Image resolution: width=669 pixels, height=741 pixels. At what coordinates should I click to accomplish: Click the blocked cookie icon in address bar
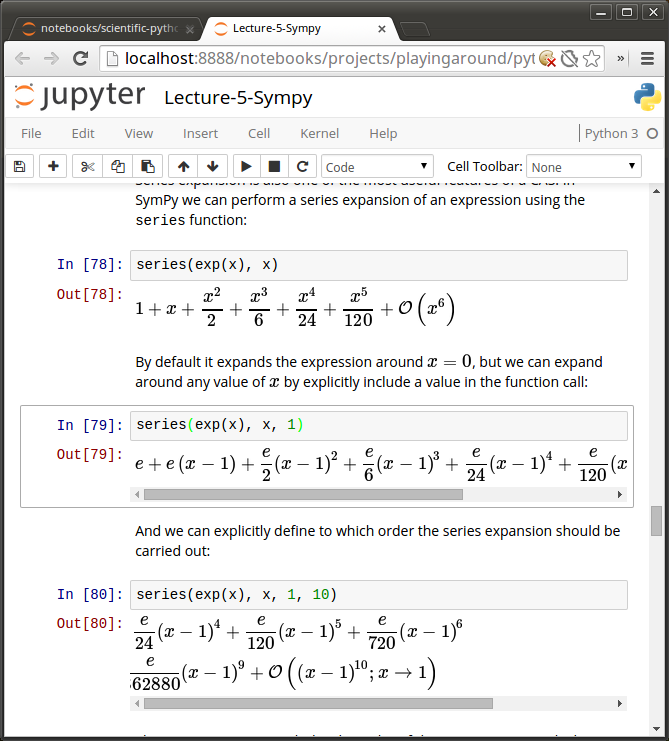pos(547,59)
